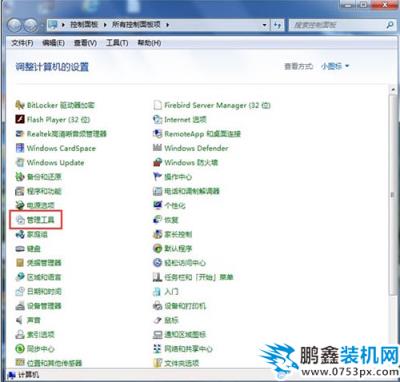Open the 文件(F) menu
400x382 pixels.
[22, 43]
